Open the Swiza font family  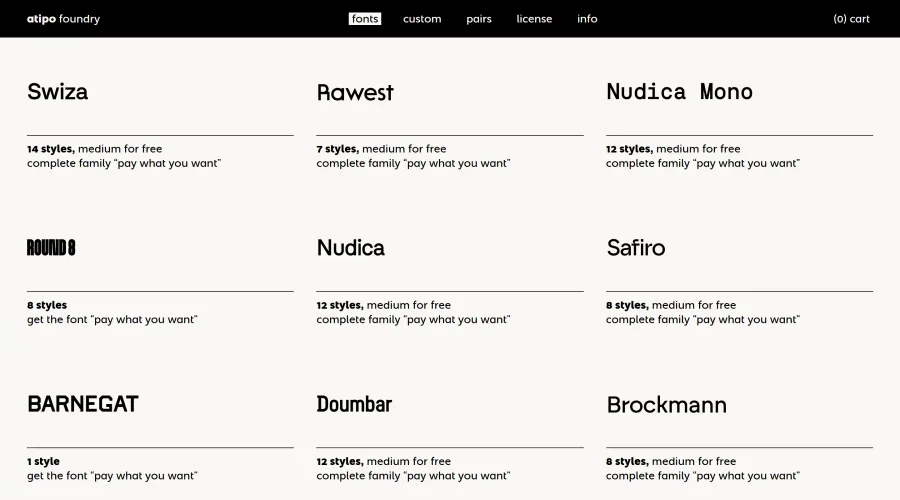point(57,92)
